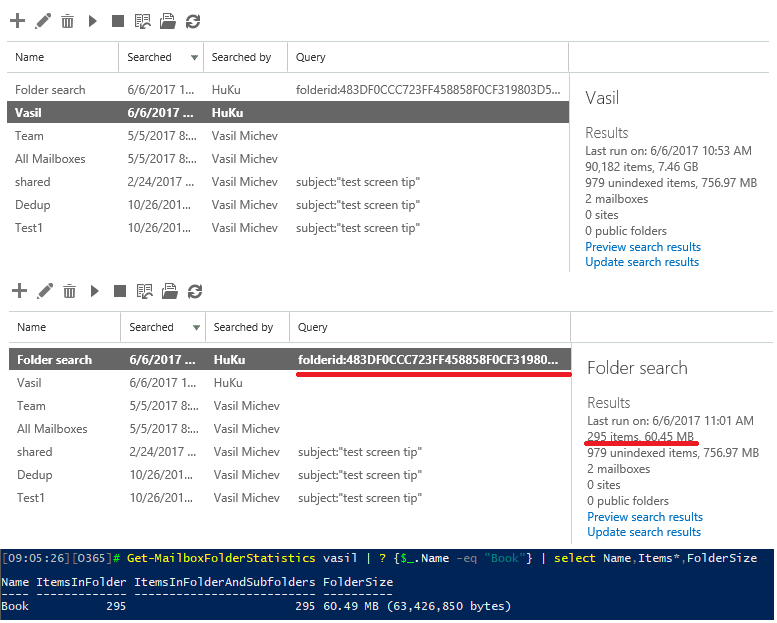The width and height of the screenshot is (777, 623).
Task: Click the Delete trash icon in upper toolbar
Action: tap(67, 21)
